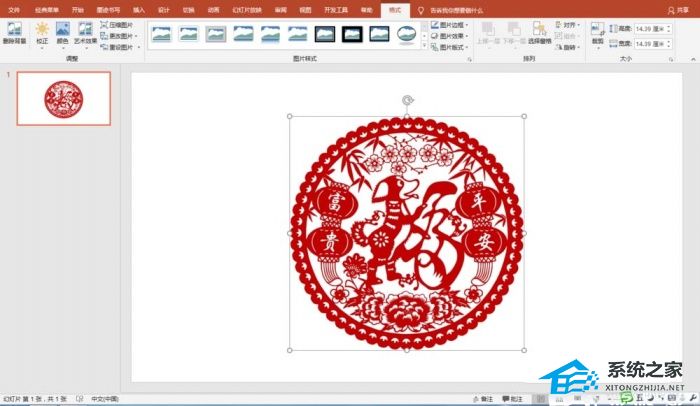This screenshot has height=406, width=700.
Task: Open the Group (组合) dropdown
Action: [568, 36]
